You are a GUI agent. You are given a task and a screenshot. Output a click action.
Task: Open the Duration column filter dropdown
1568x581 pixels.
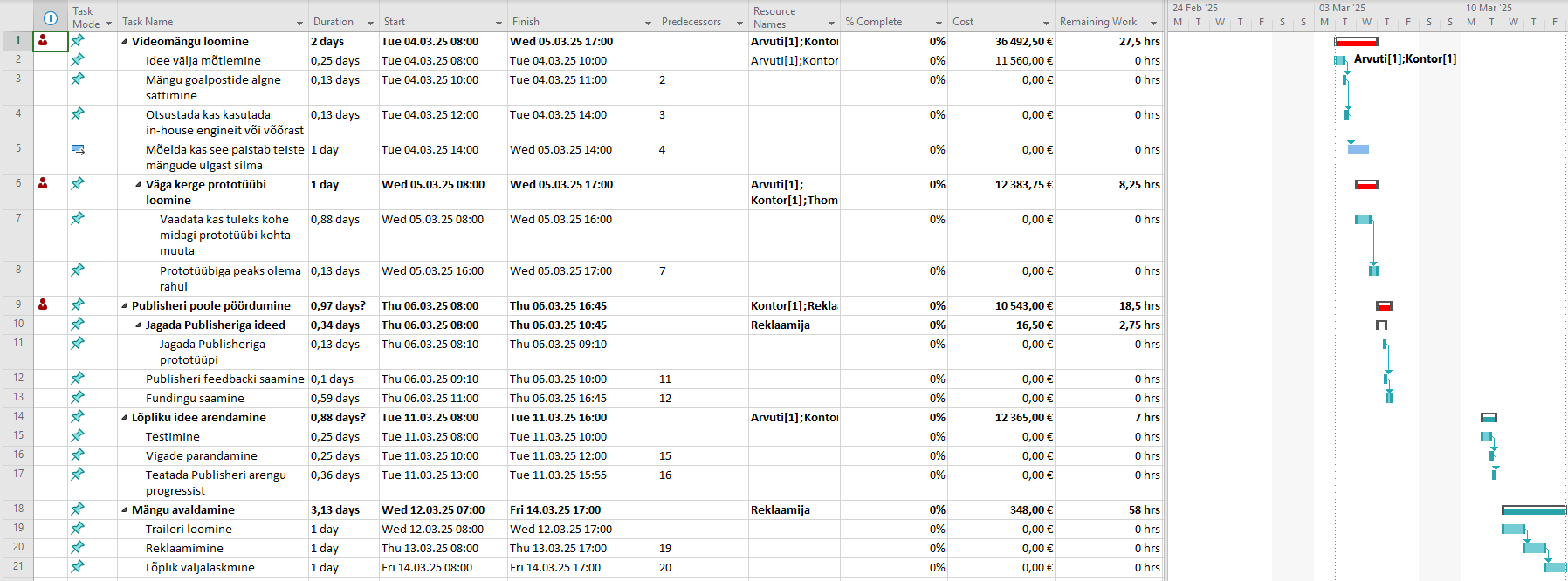(x=370, y=23)
